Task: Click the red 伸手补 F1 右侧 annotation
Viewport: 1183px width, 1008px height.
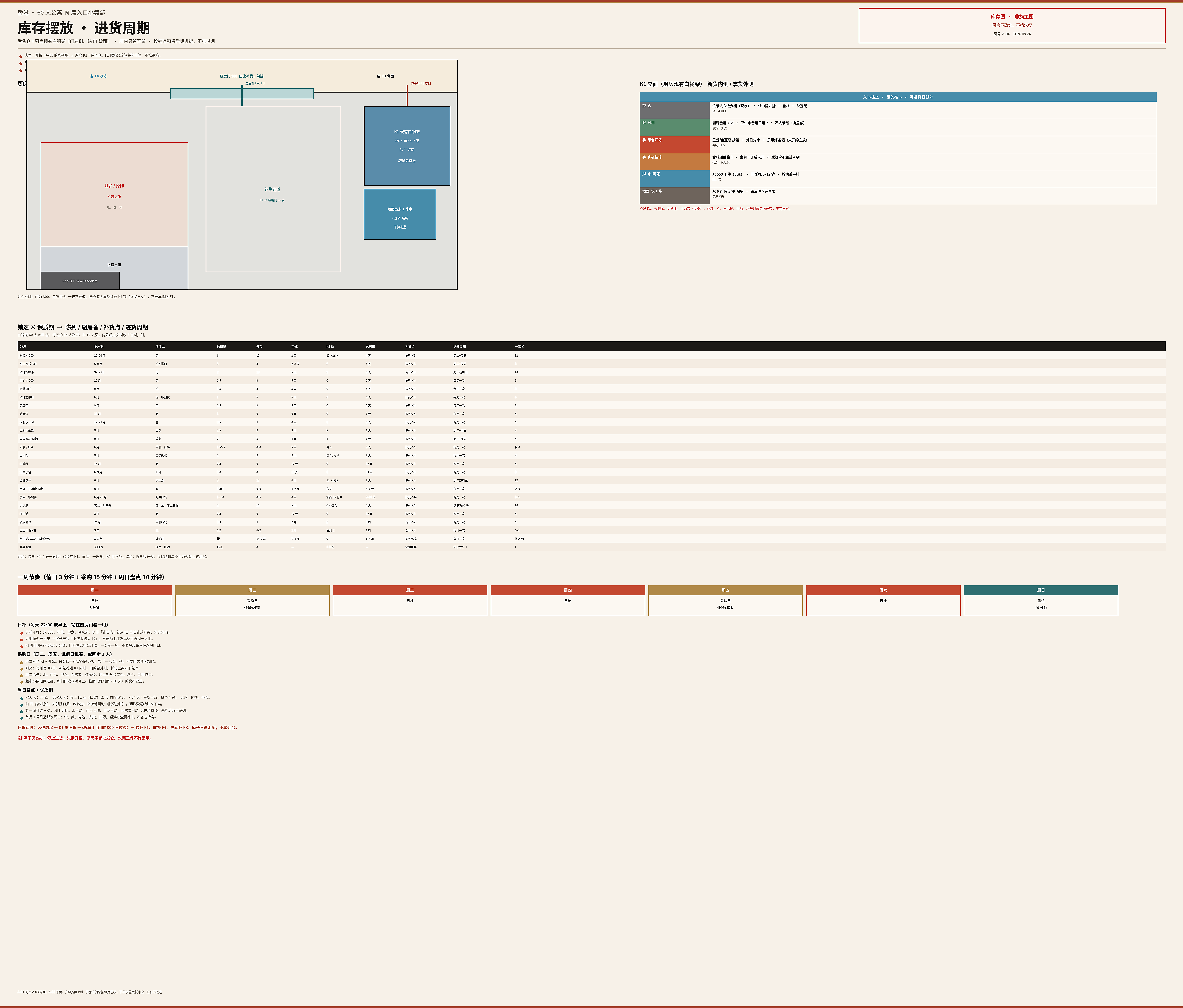Action: point(421,83)
